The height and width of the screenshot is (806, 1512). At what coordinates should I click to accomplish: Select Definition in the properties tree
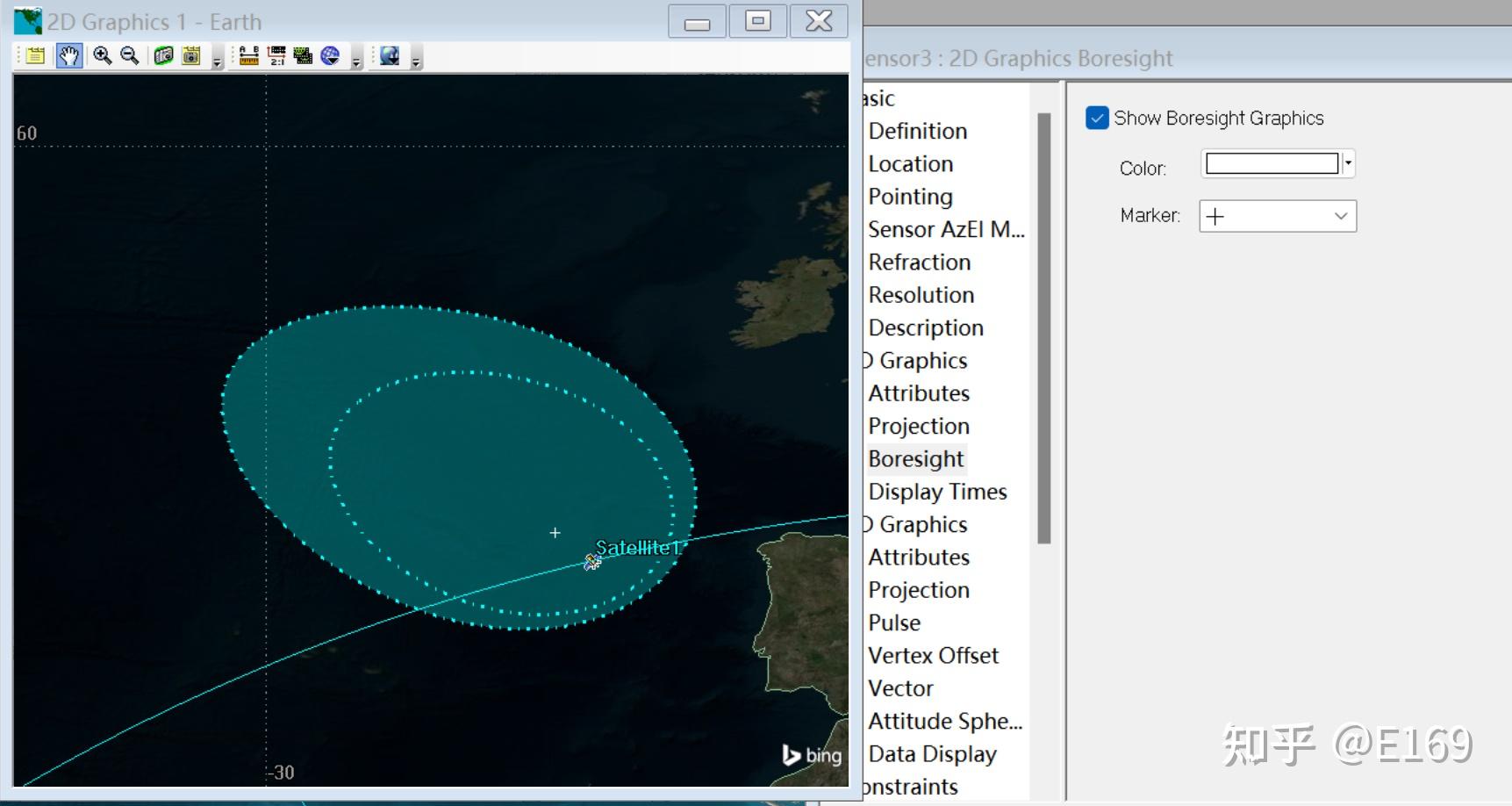[918, 131]
